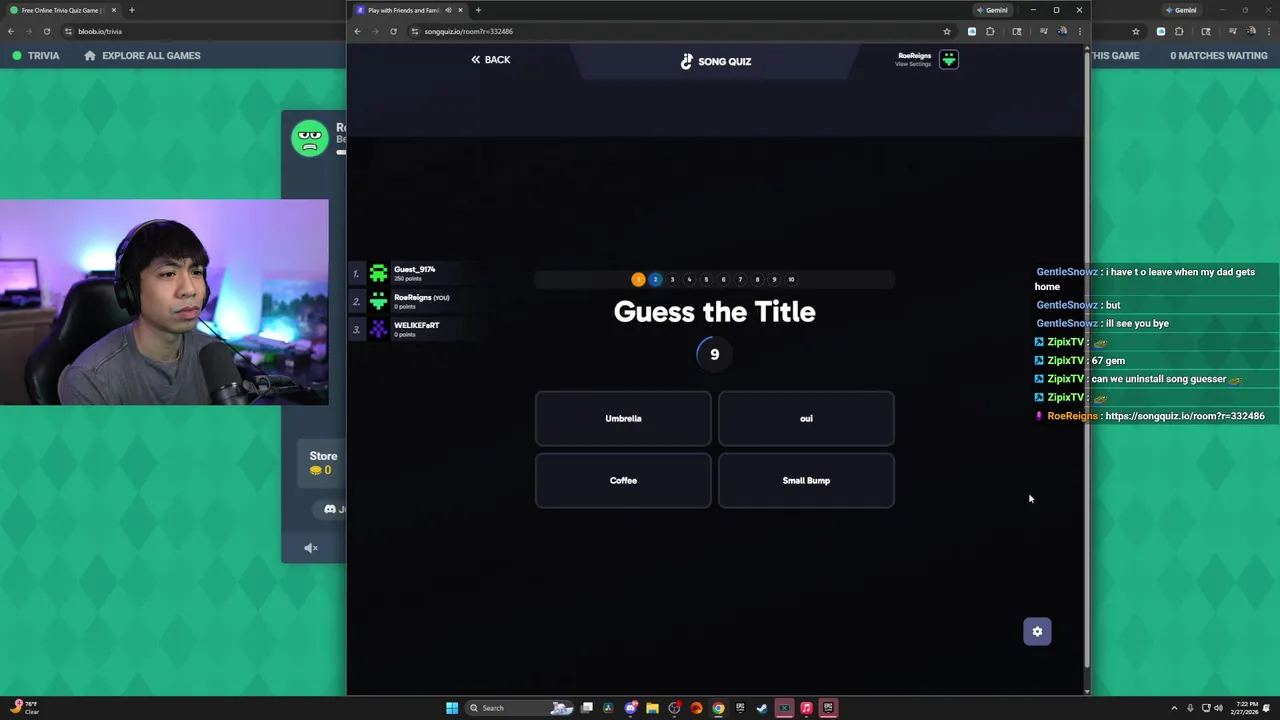The height and width of the screenshot is (720, 1280).
Task: Open the Song Quiz logo home
Action: (716, 61)
